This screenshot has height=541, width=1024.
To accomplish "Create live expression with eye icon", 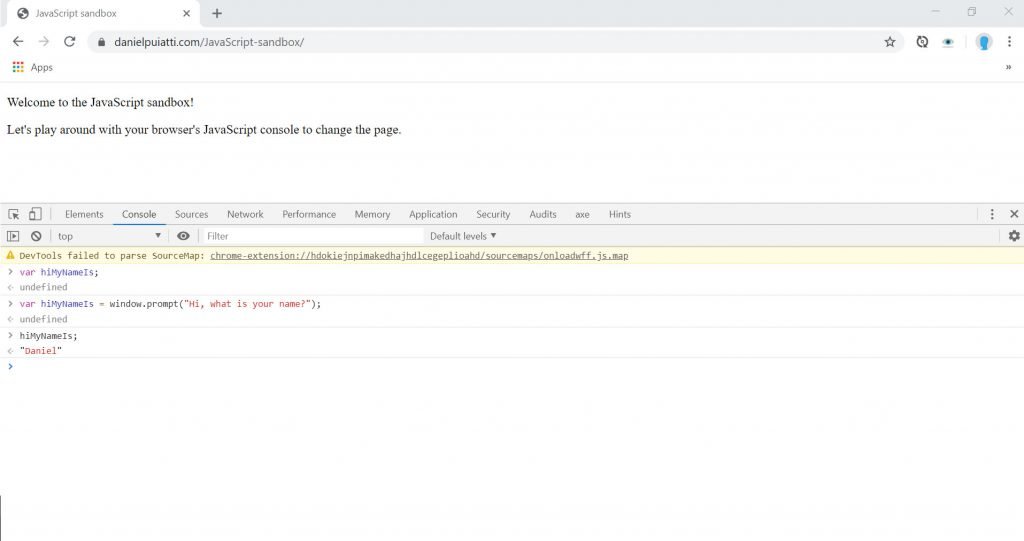I will [x=184, y=236].
